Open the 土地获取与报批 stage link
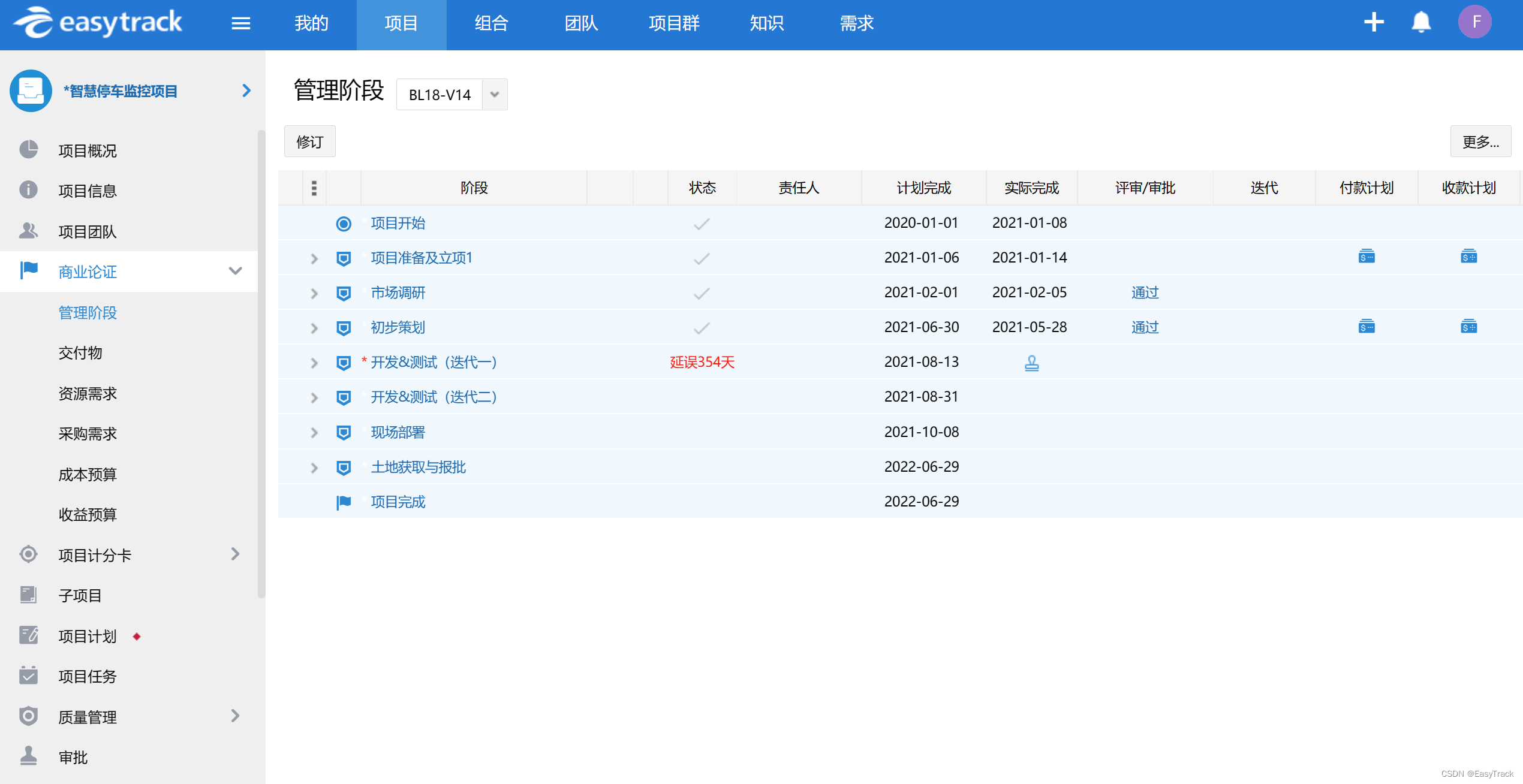This screenshot has width=1523, height=784. pyautogui.click(x=418, y=467)
